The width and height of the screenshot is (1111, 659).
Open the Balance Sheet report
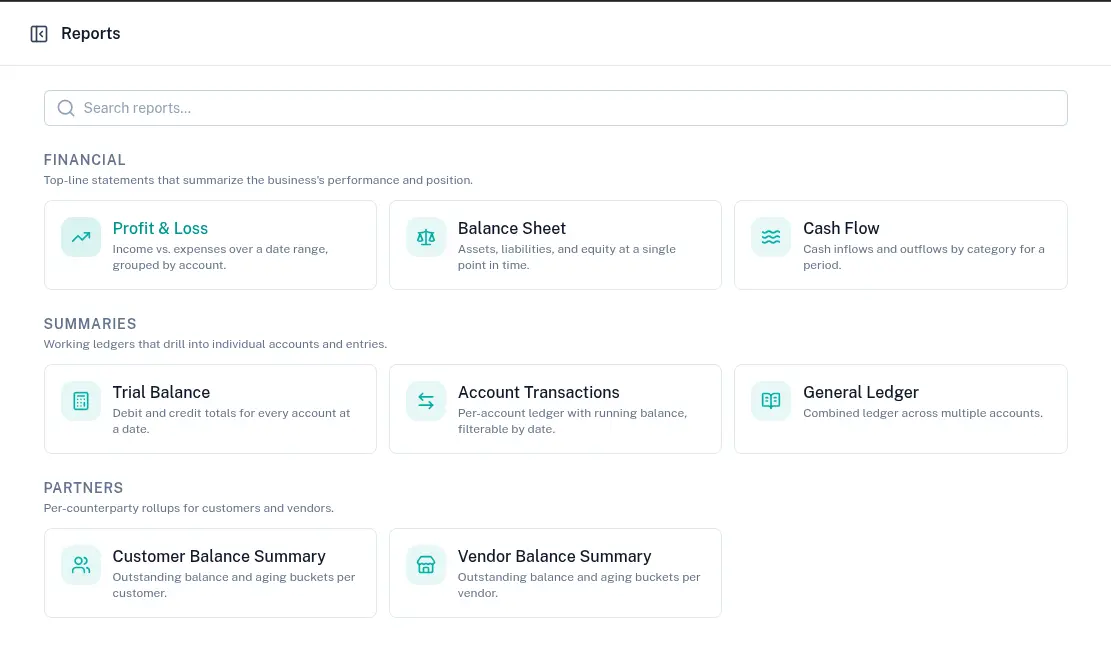(x=556, y=245)
